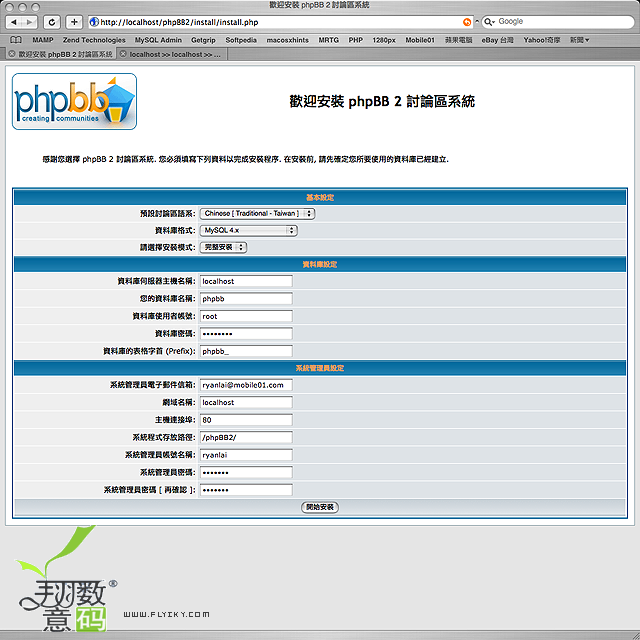Go back with the browser back arrow
The width and height of the screenshot is (640, 640).
tap(14, 22)
